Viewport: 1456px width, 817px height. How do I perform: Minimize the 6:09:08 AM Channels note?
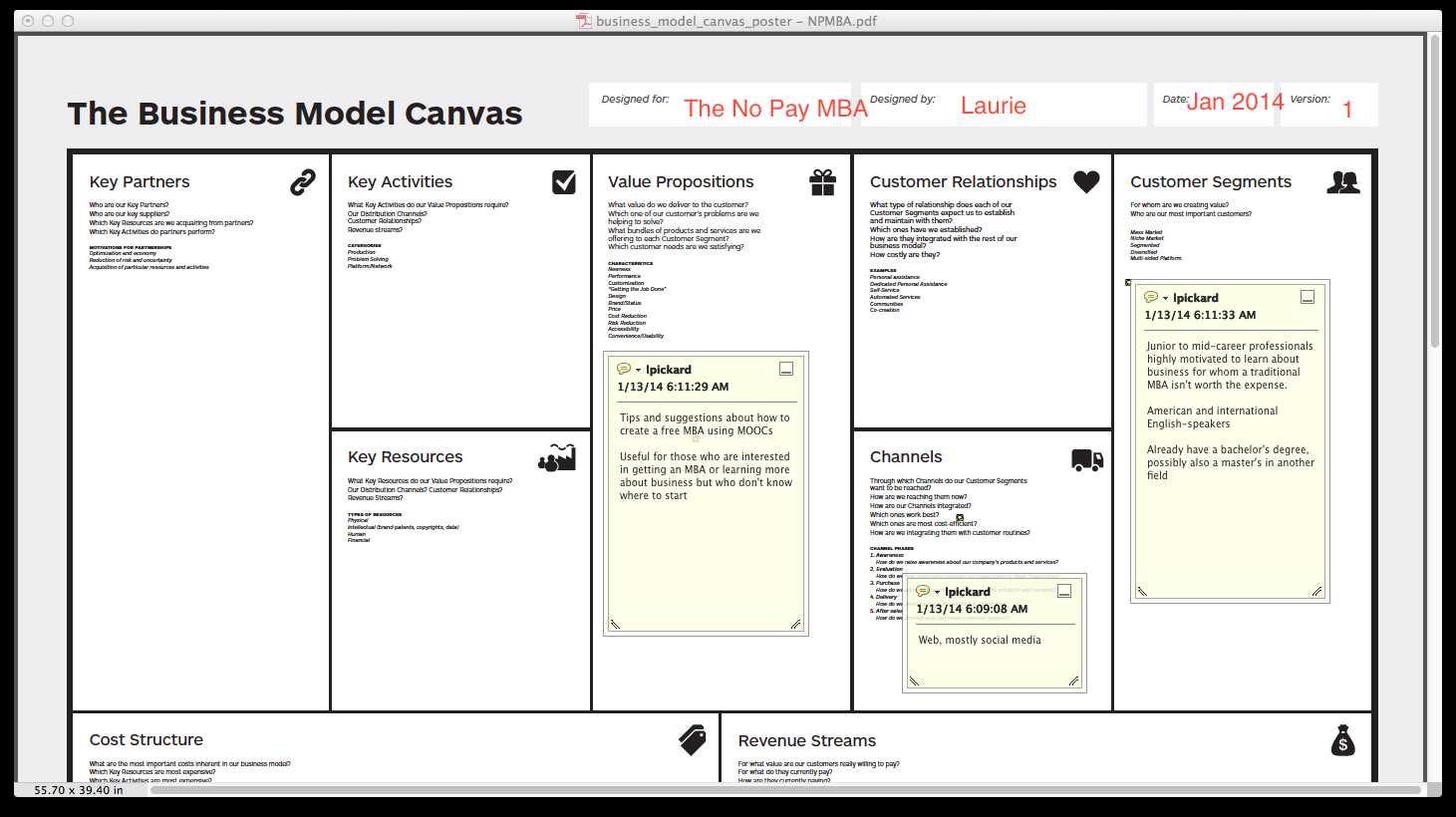(x=1064, y=591)
